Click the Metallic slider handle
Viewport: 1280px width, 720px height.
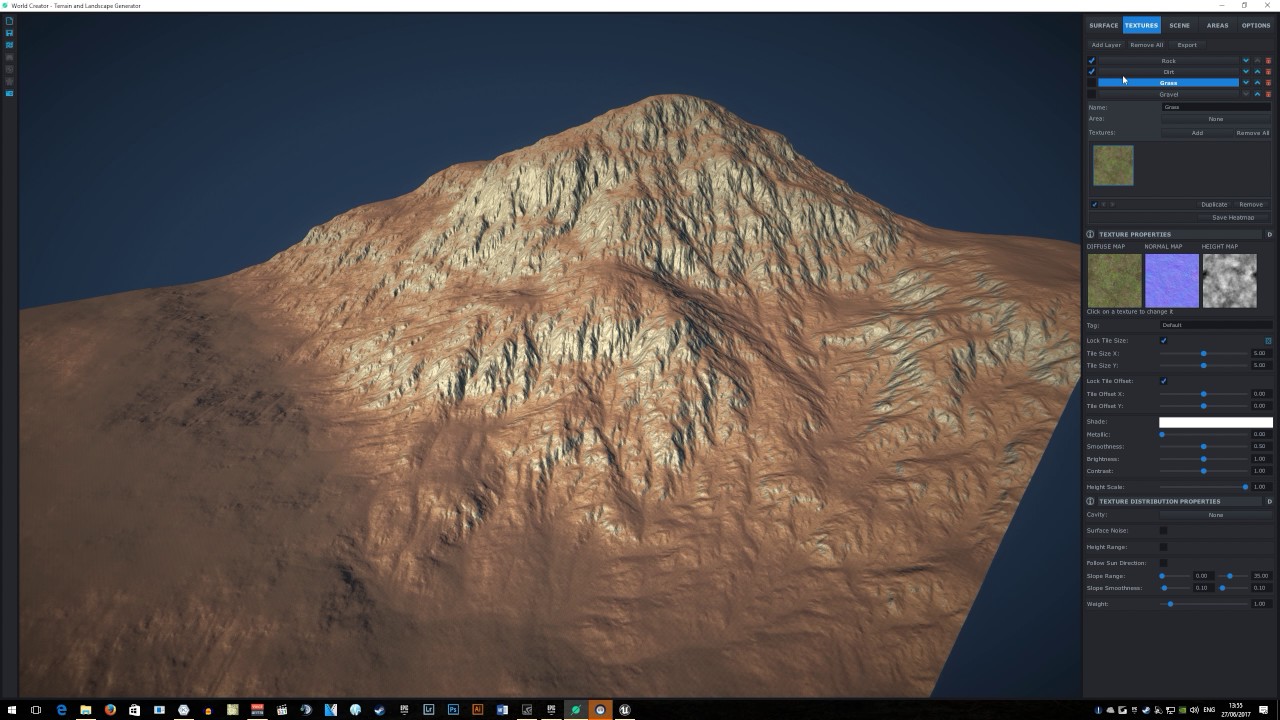(x=1162, y=434)
